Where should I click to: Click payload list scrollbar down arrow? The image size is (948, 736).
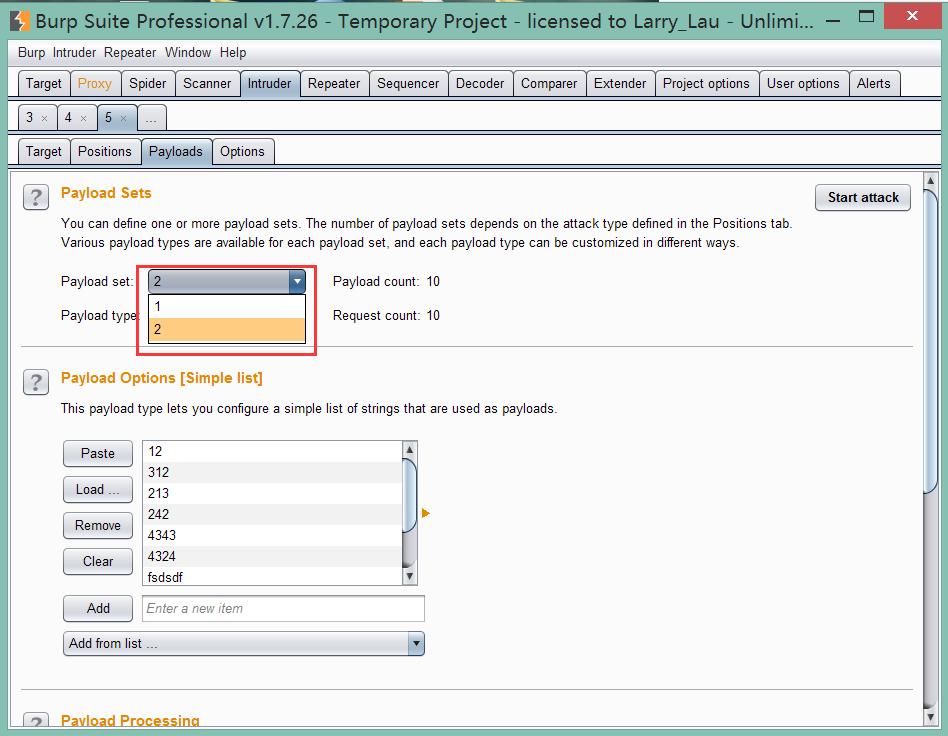tap(409, 576)
